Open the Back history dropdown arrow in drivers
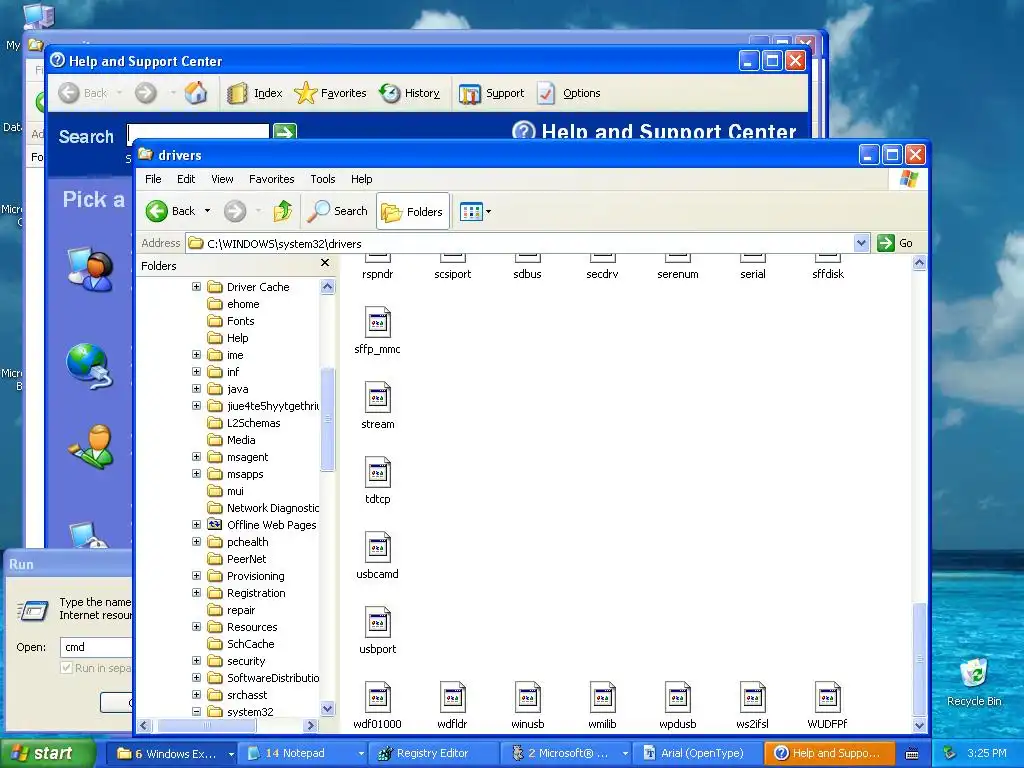Viewport: 1024px width, 768px height. [x=207, y=211]
